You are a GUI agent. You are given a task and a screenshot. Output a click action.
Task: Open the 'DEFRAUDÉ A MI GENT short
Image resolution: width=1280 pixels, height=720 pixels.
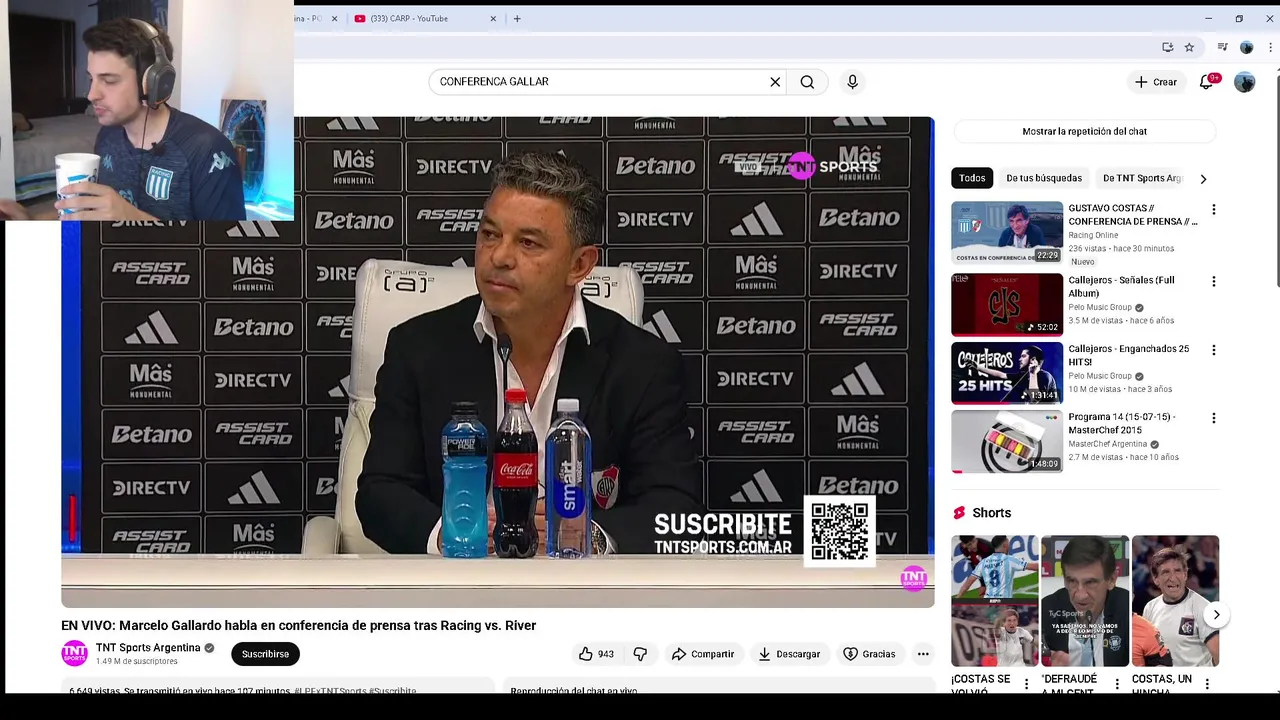click(1085, 601)
